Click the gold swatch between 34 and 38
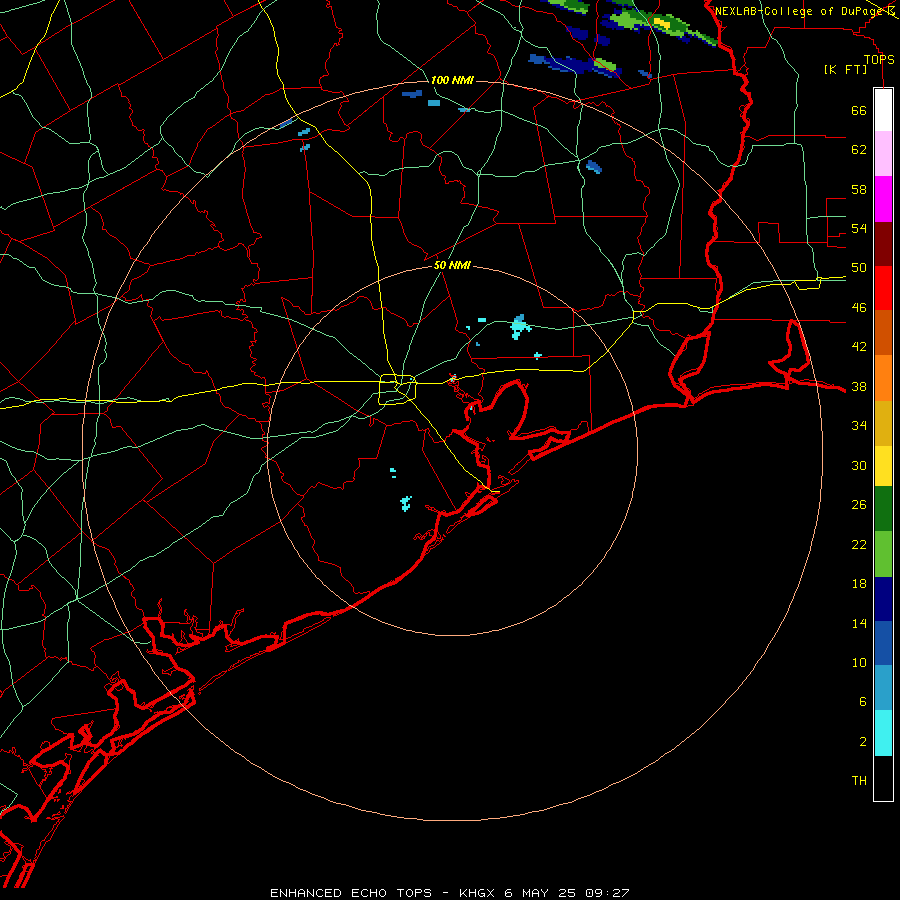The width and height of the screenshot is (900, 900). point(883,423)
